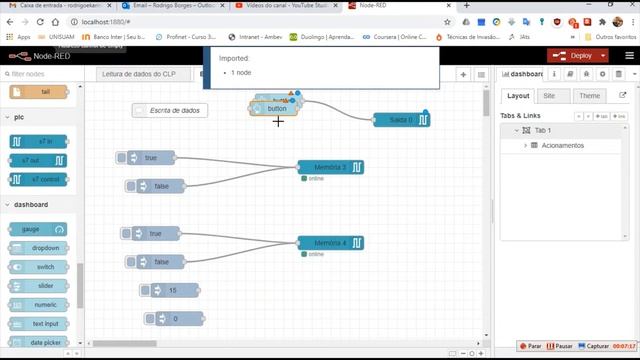Screen dimensions: 640x360
Task: Select the Saida 0 s7 out node
Action: [x=402, y=120]
